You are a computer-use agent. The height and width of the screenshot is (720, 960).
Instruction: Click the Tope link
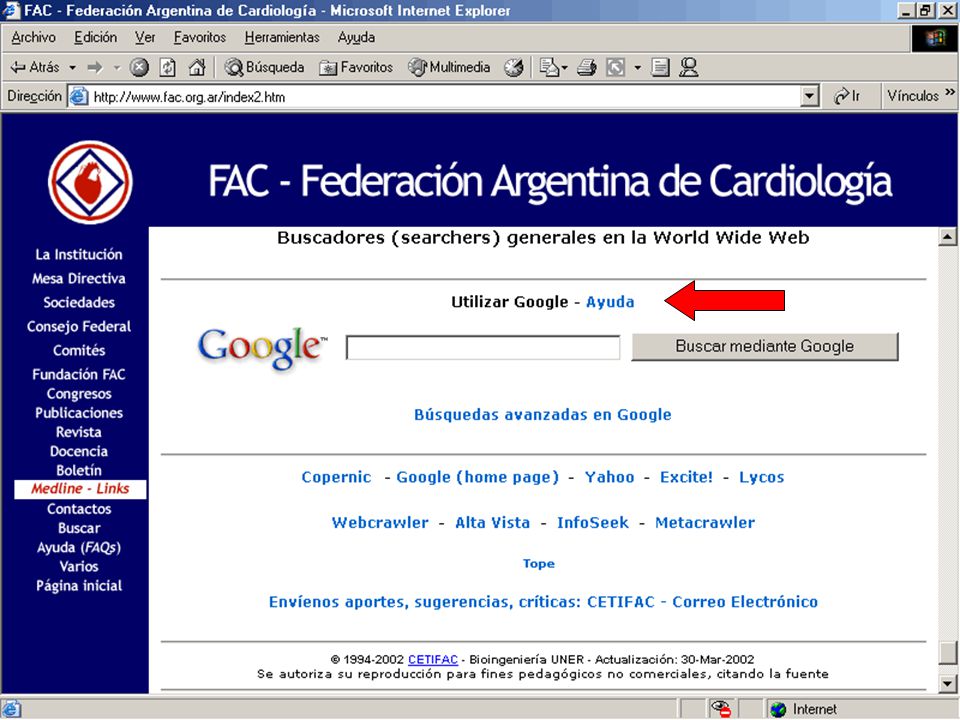point(539,563)
